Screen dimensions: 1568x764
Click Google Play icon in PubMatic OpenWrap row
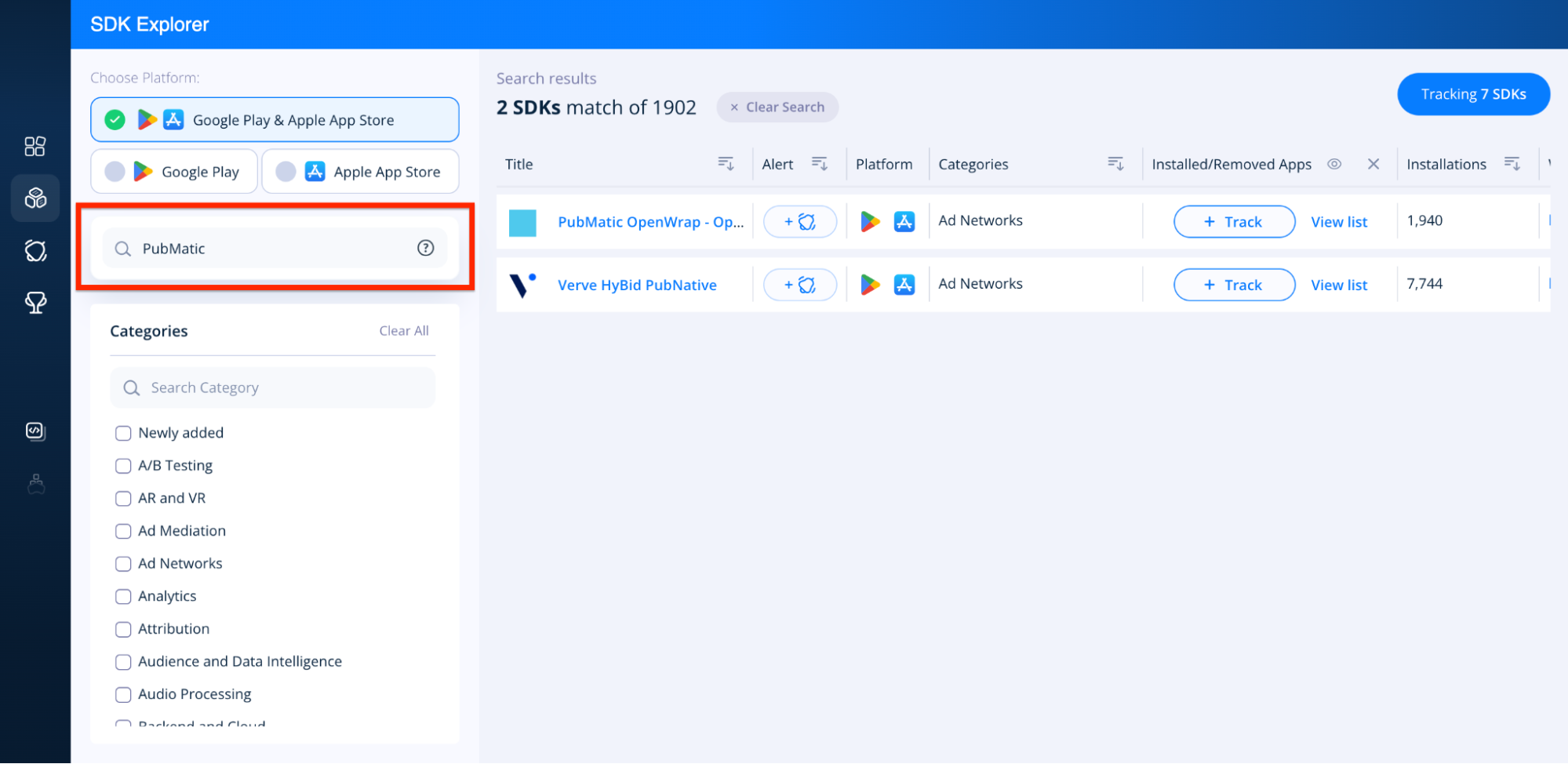(x=870, y=222)
